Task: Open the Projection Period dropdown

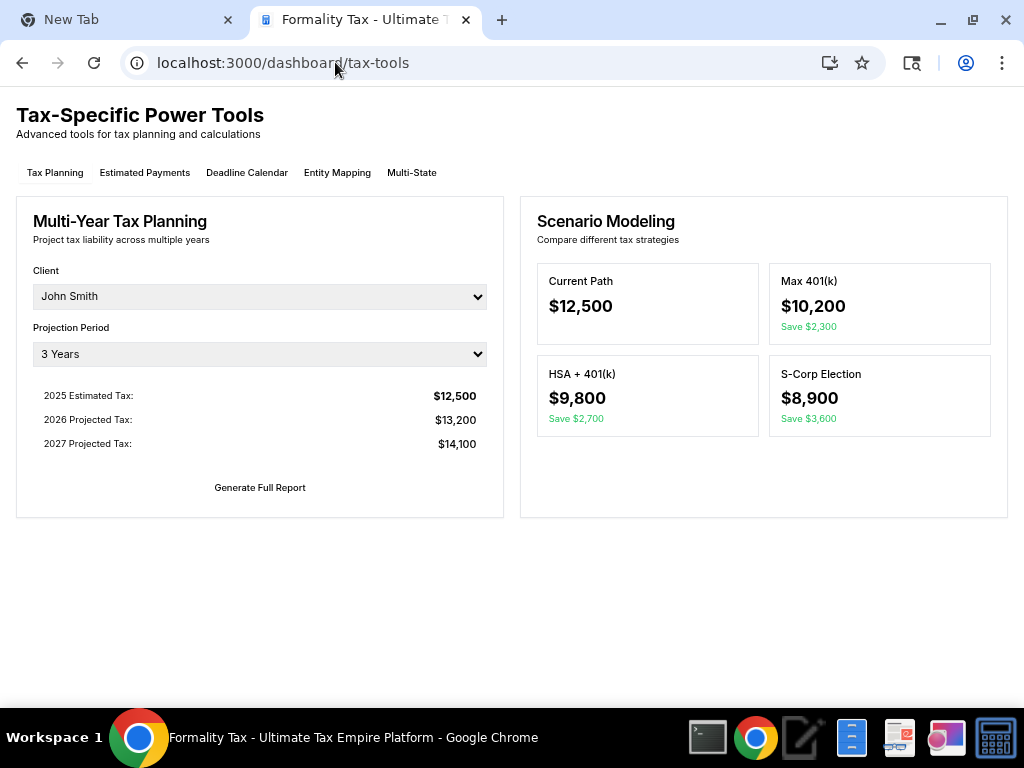Action: point(260,354)
